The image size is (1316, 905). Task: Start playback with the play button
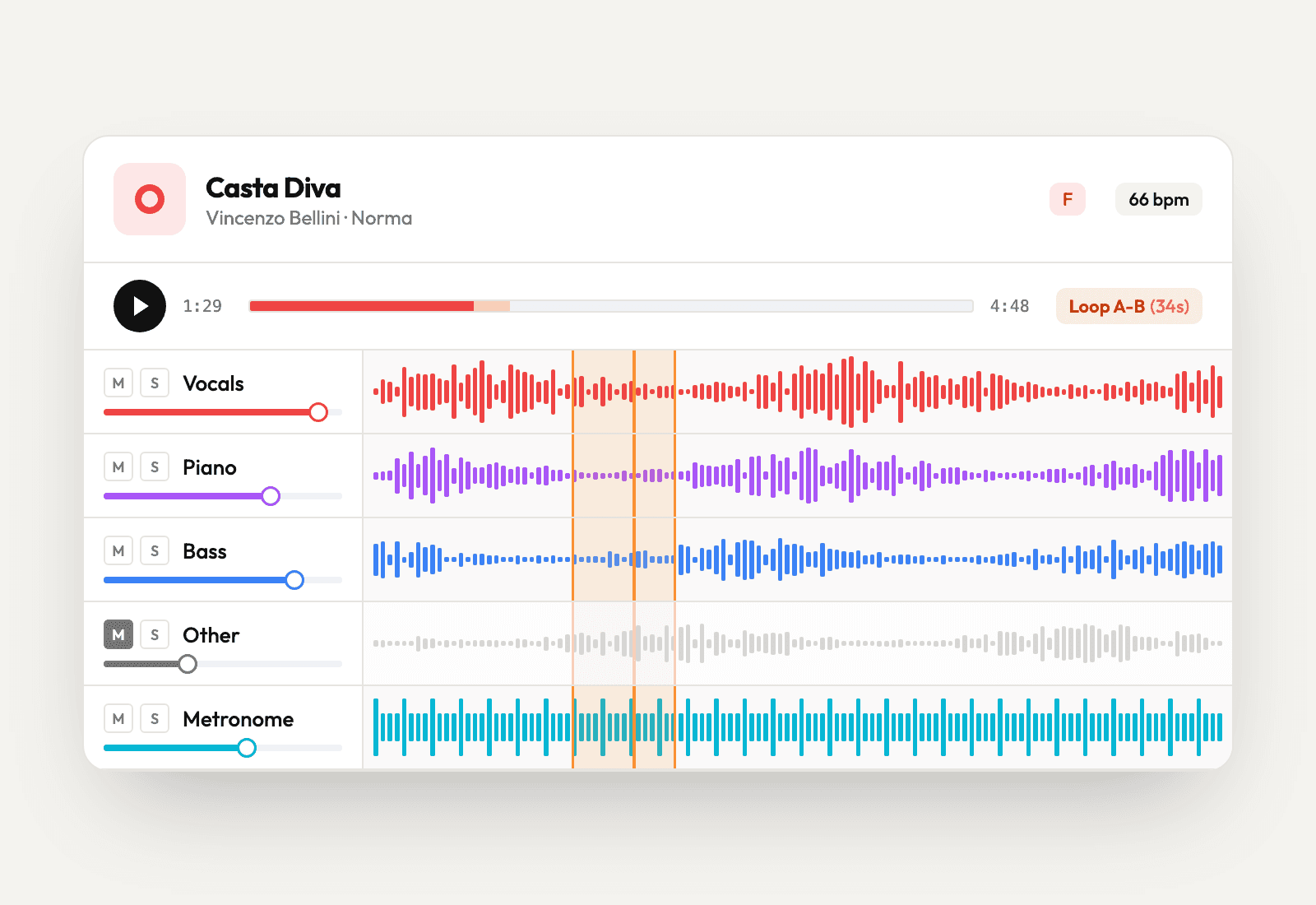coord(140,306)
